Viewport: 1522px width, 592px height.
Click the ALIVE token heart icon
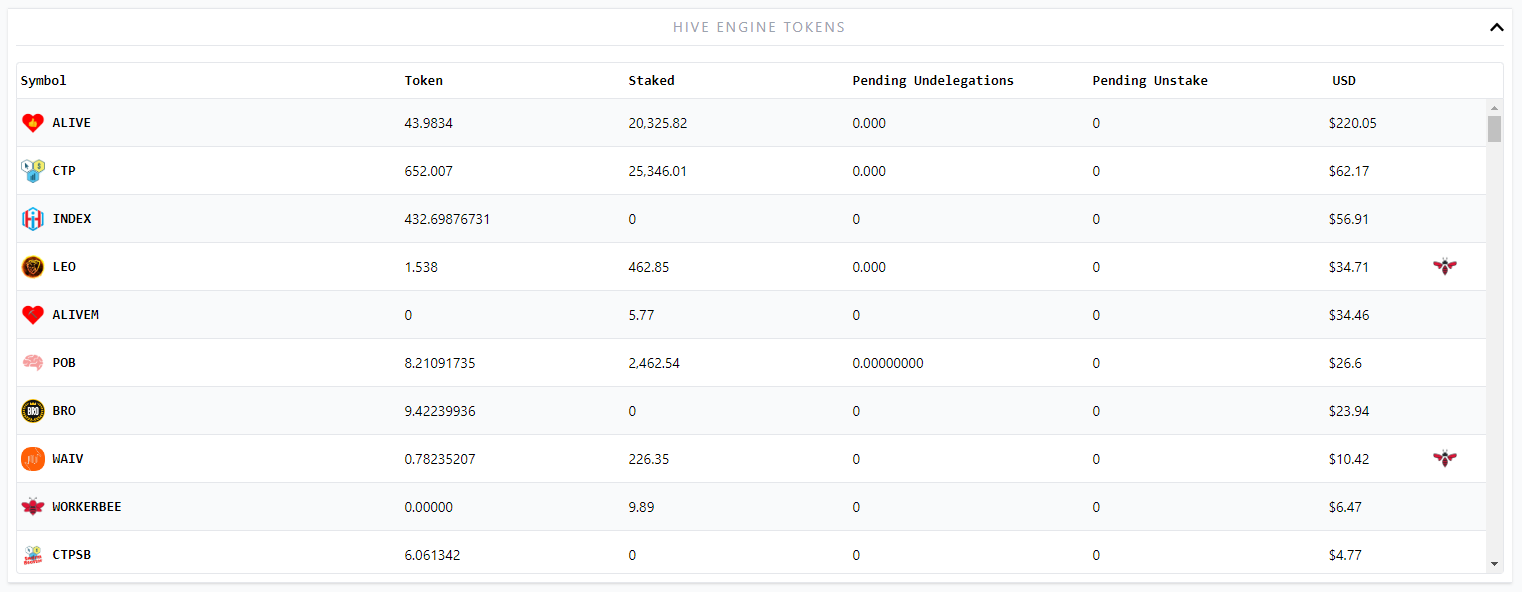coord(33,123)
